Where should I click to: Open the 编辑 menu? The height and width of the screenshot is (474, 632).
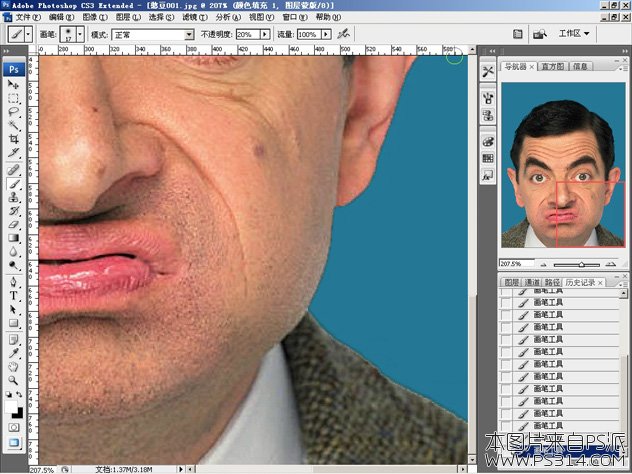[x=61, y=17]
